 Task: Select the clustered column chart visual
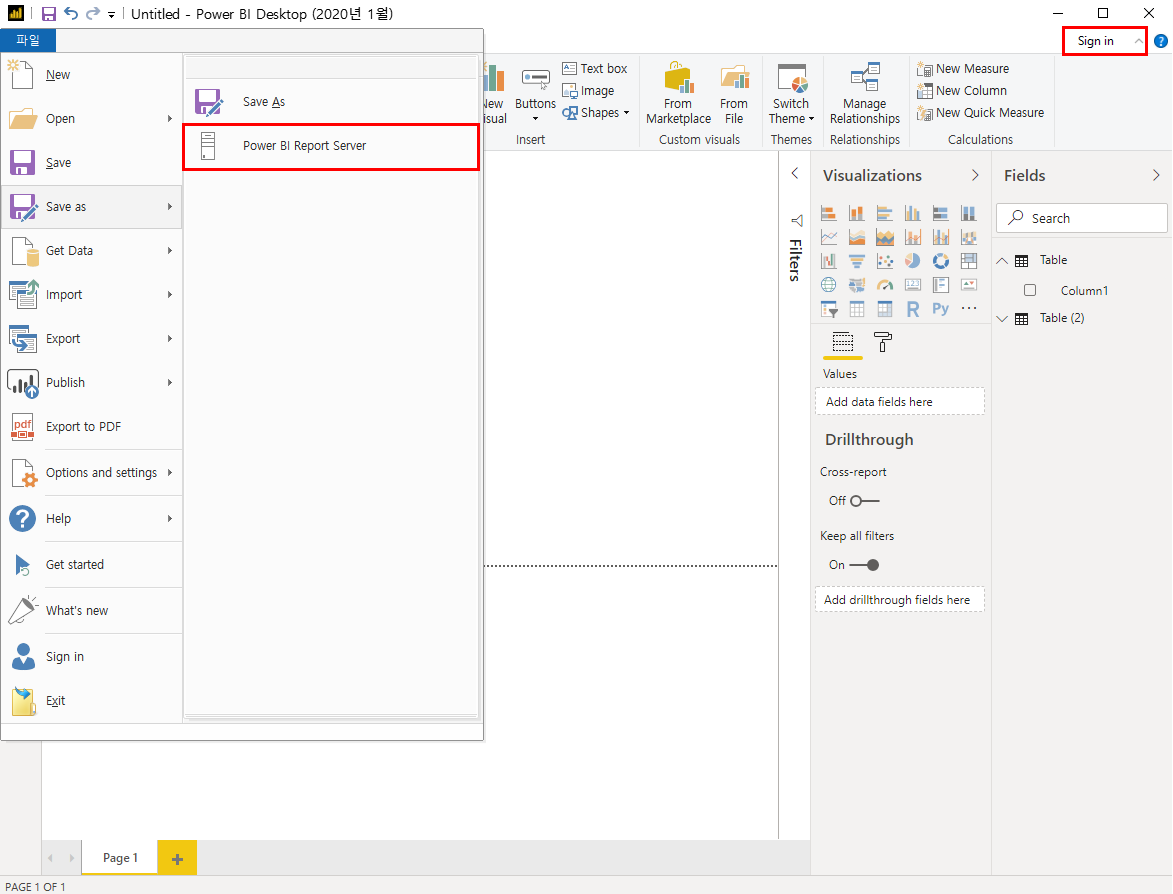pos(913,214)
